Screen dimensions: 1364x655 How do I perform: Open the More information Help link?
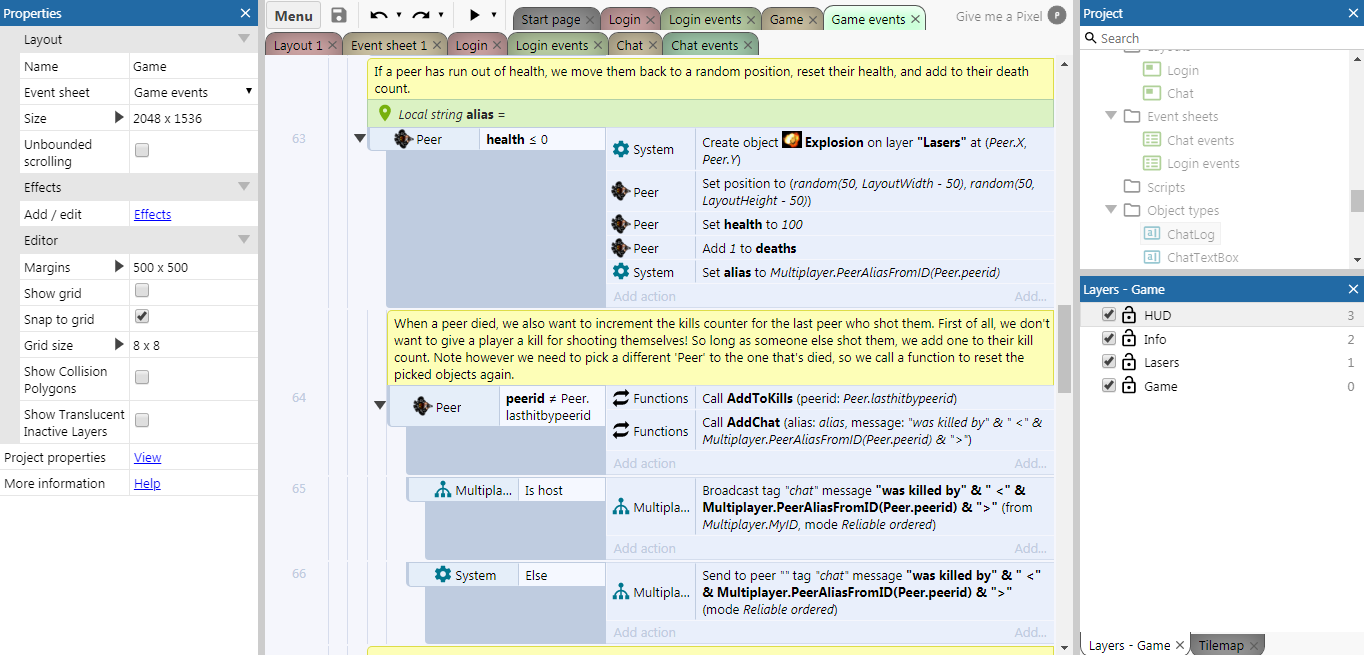coord(147,483)
